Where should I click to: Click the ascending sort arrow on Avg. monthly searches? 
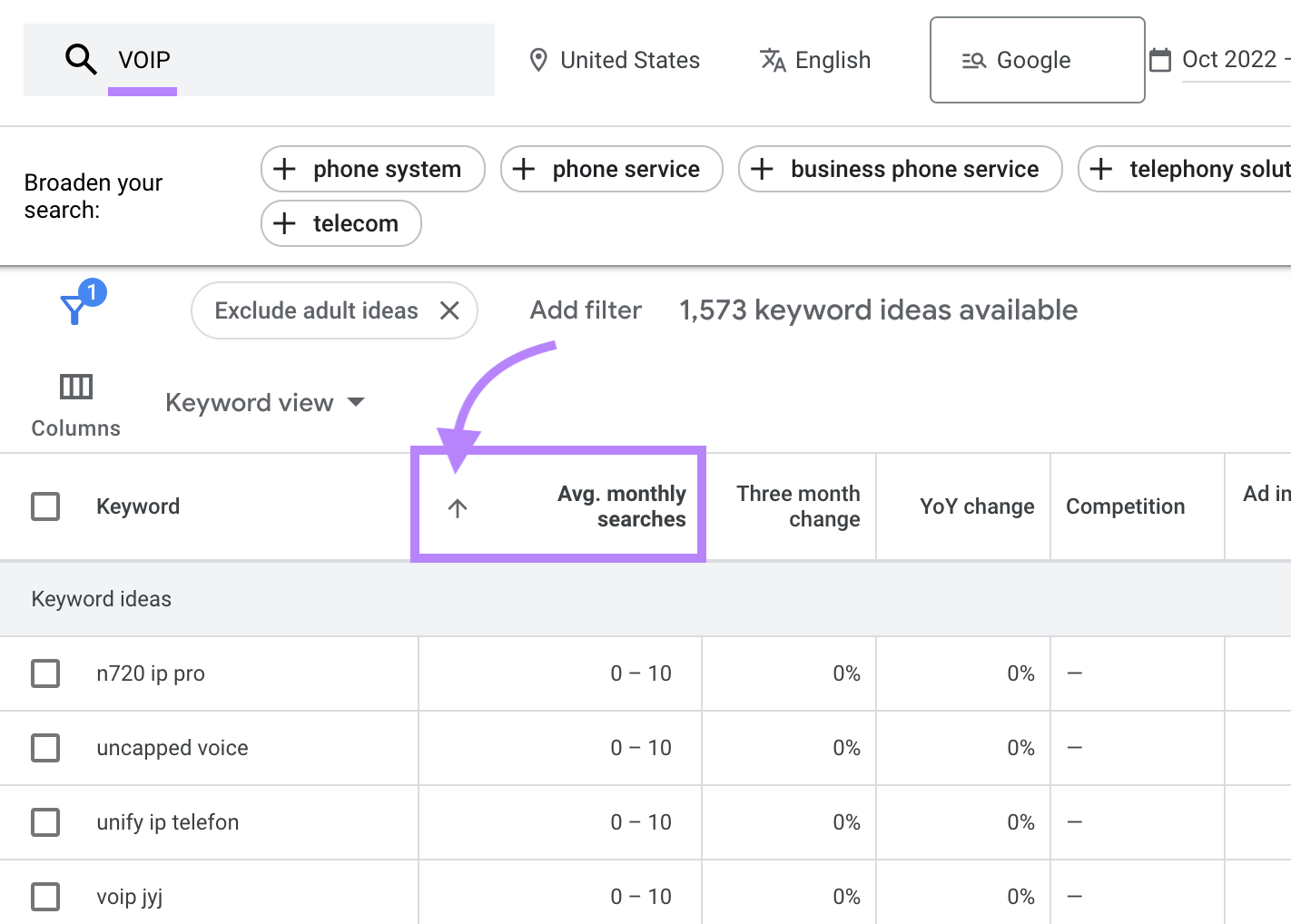coord(455,508)
